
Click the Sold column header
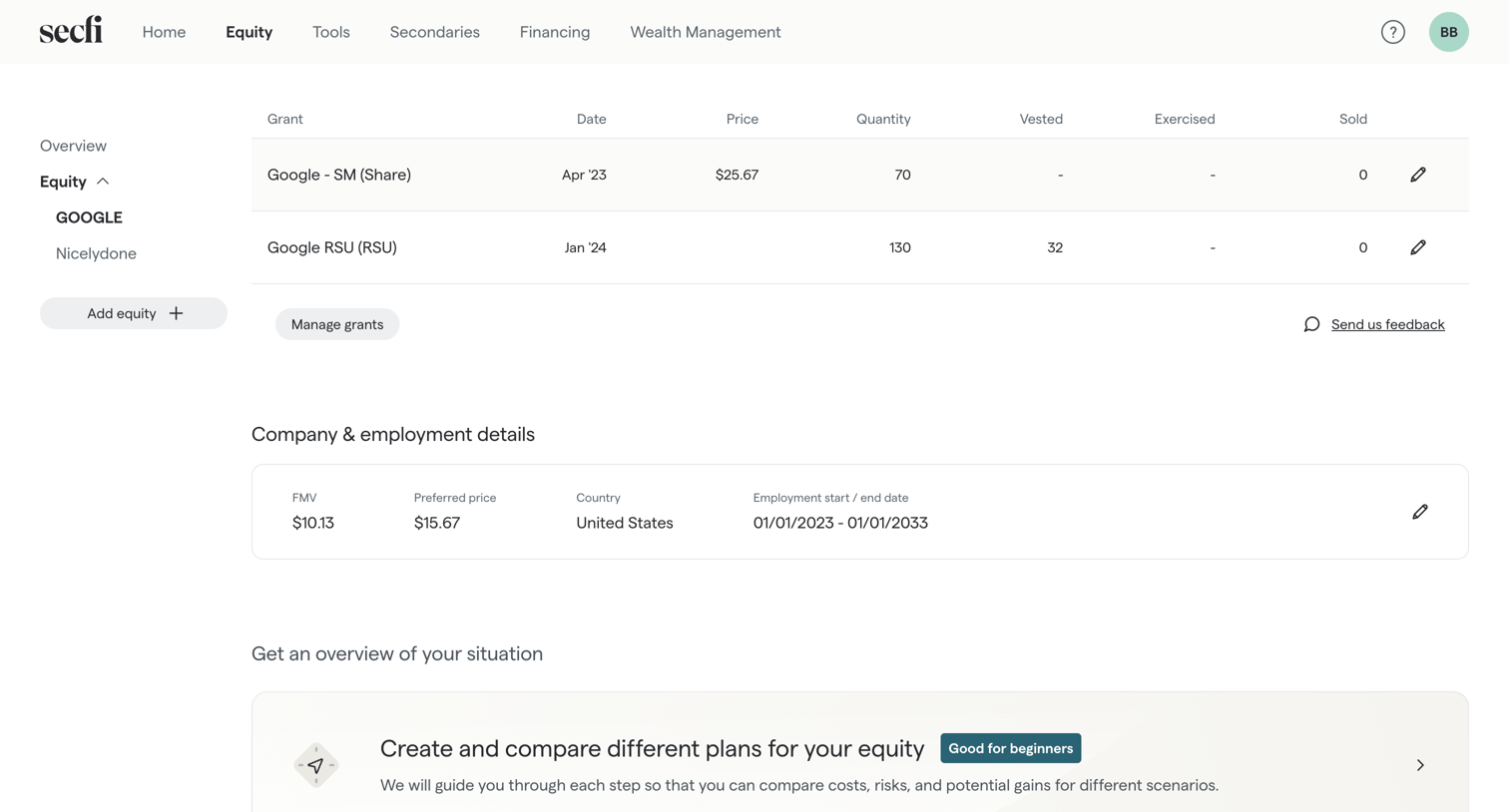tap(1352, 119)
